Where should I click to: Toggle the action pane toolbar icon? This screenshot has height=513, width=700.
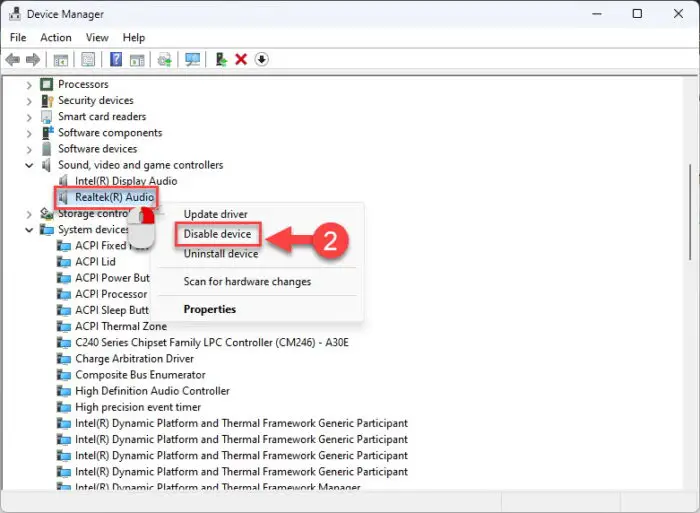pyautogui.click(x=137, y=59)
